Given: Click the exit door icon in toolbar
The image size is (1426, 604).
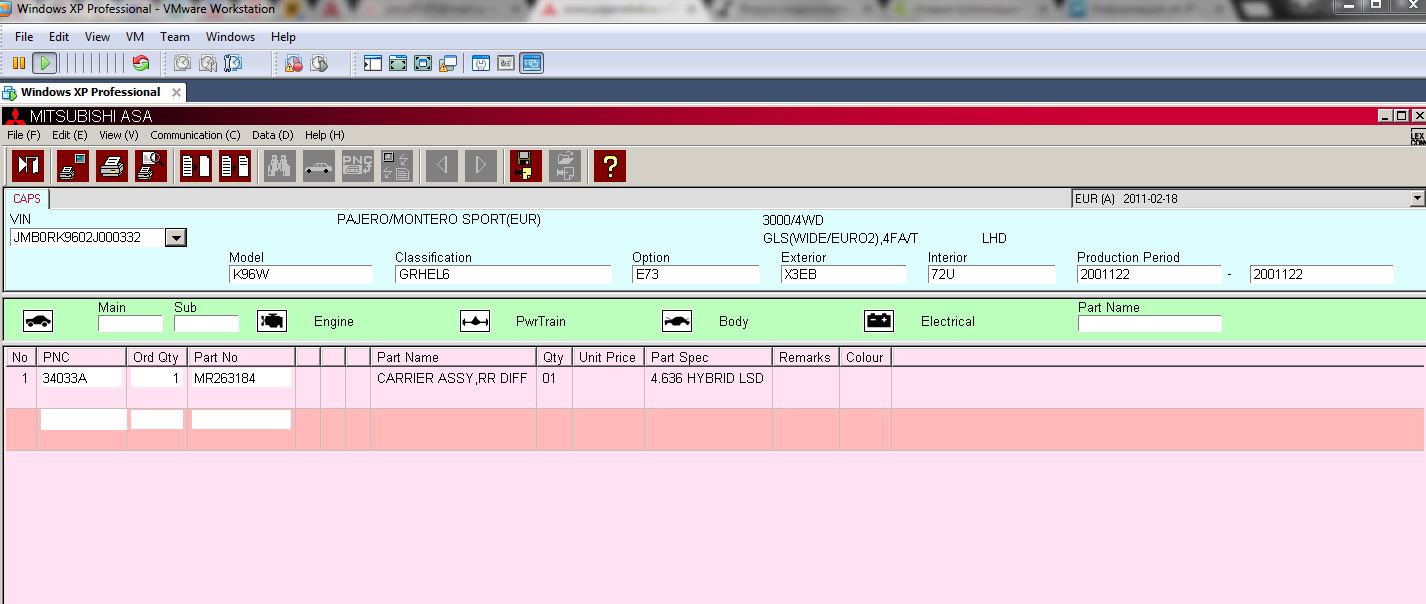Looking at the screenshot, I should coord(27,165).
